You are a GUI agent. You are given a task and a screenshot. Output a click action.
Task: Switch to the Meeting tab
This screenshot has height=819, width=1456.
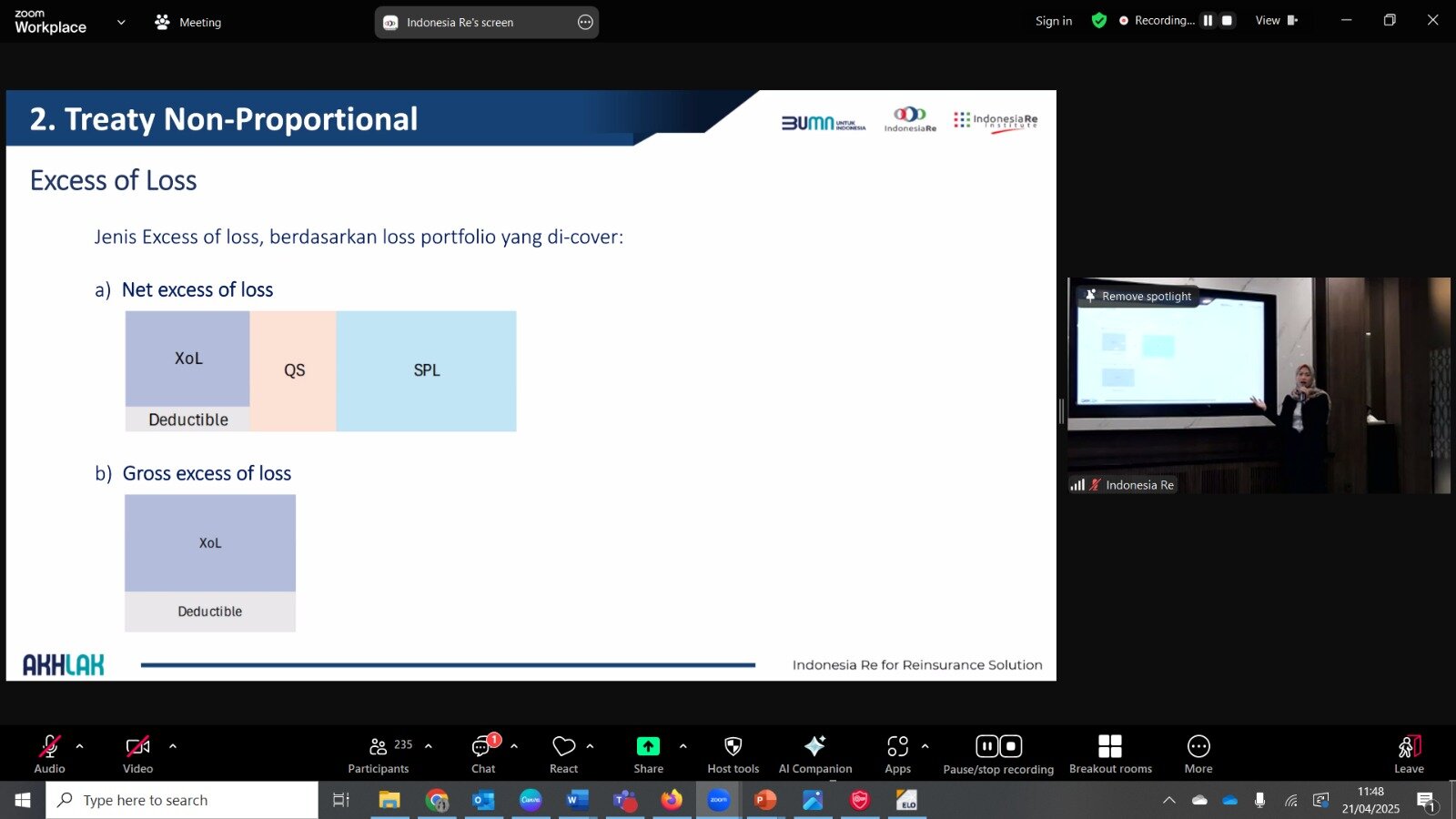tap(188, 22)
